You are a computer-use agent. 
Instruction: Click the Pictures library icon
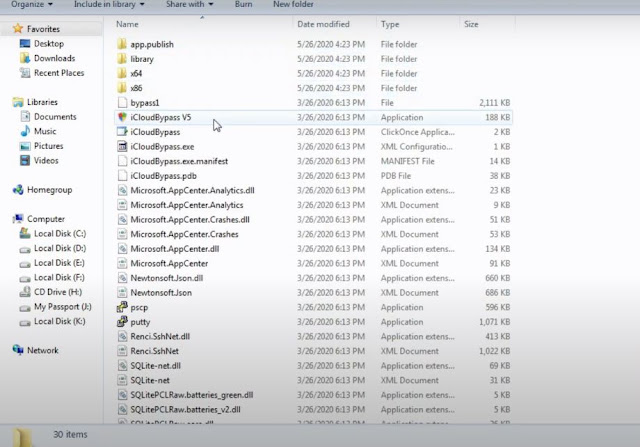click(x=25, y=146)
